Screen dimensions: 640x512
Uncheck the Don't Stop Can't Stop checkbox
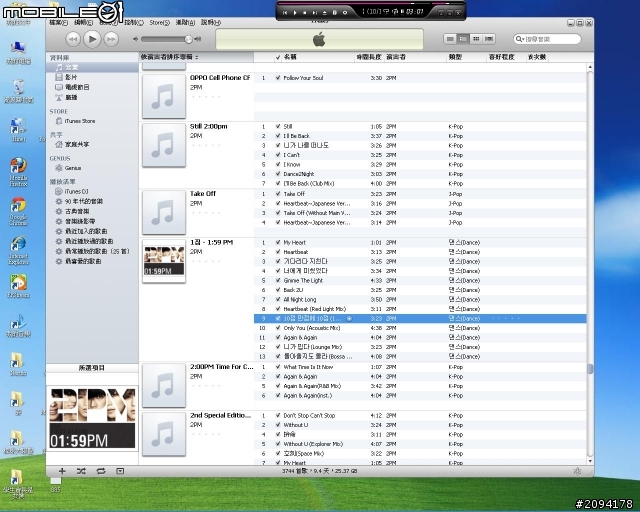(x=278, y=416)
